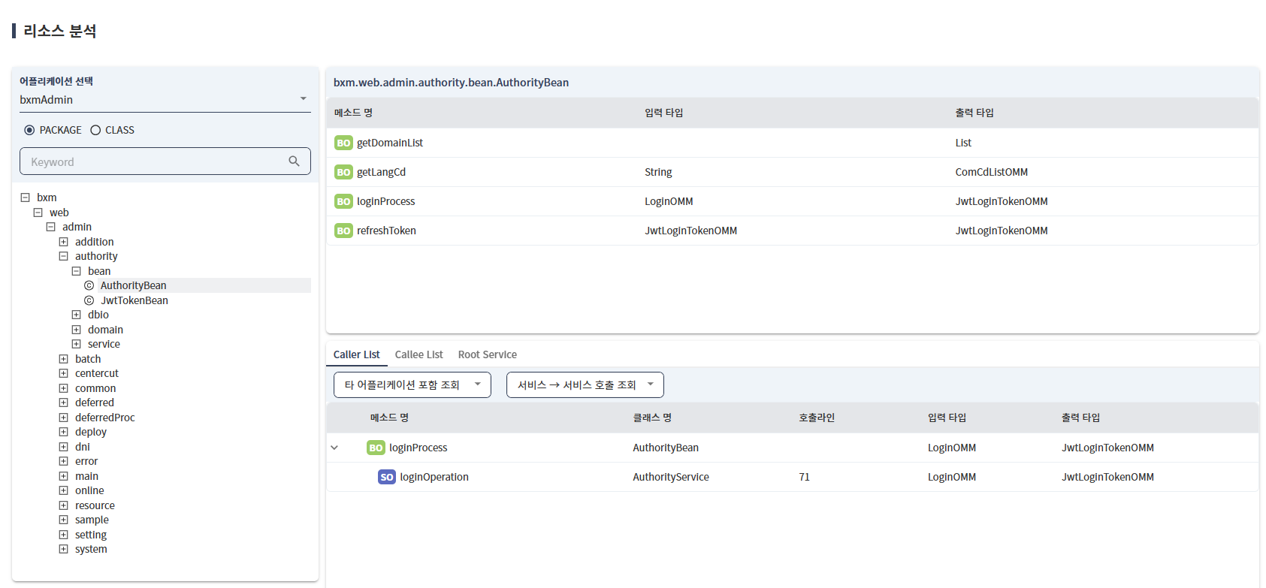Screen dimensions: 1266x588
Task: Click the BO badge next to getDomainList
Action: (343, 143)
